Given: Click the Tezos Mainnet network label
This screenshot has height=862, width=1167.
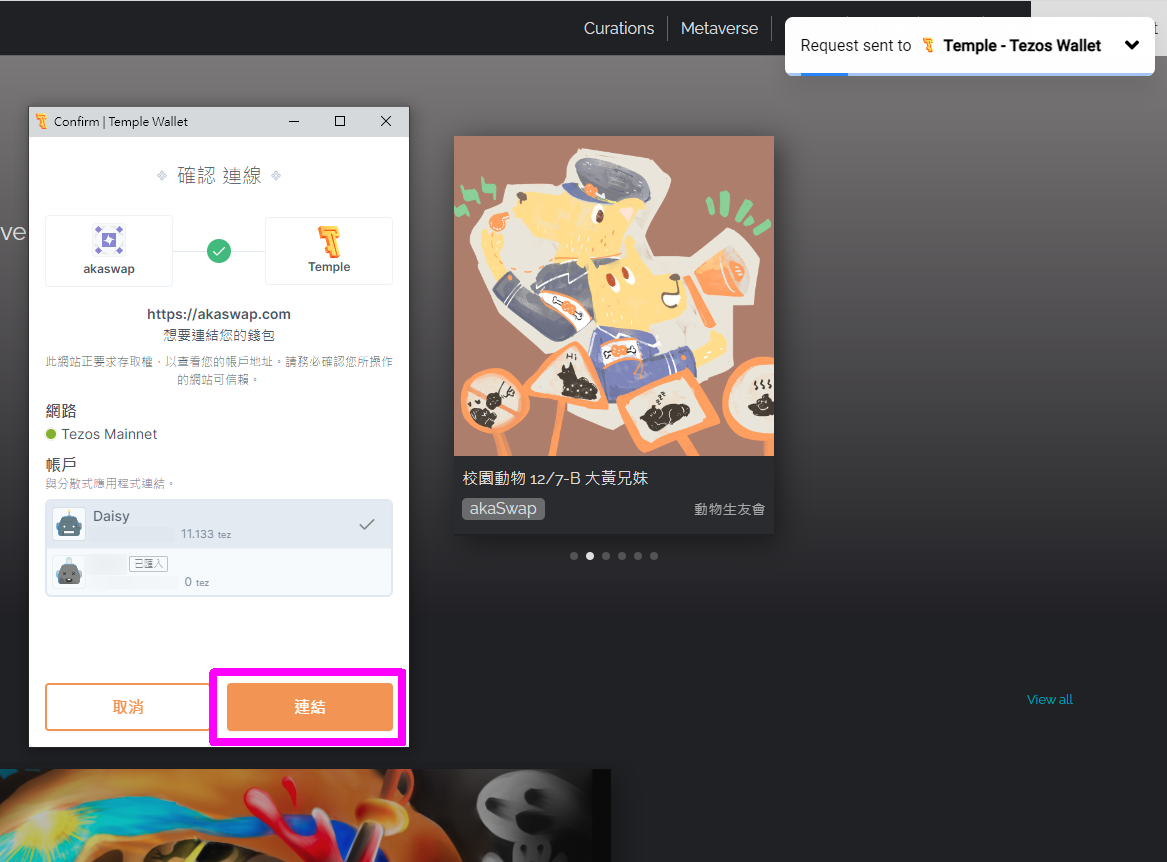Looking at the screenshot, I should point(109,434).
